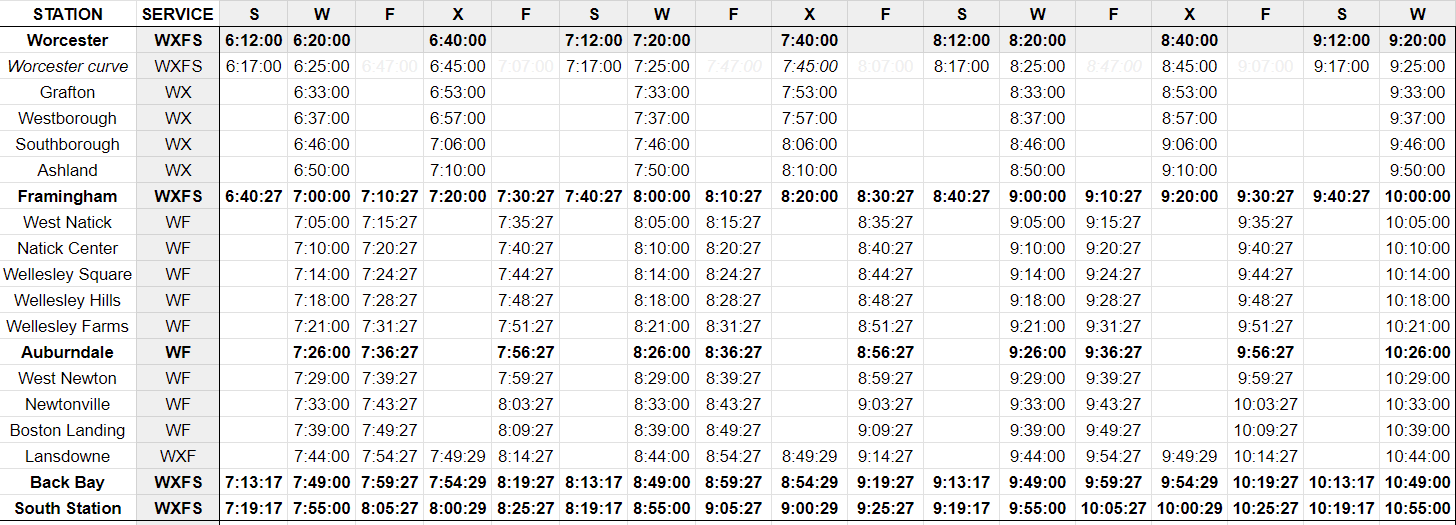Select the 10:55:00 South Station arrival cell

1417,508
